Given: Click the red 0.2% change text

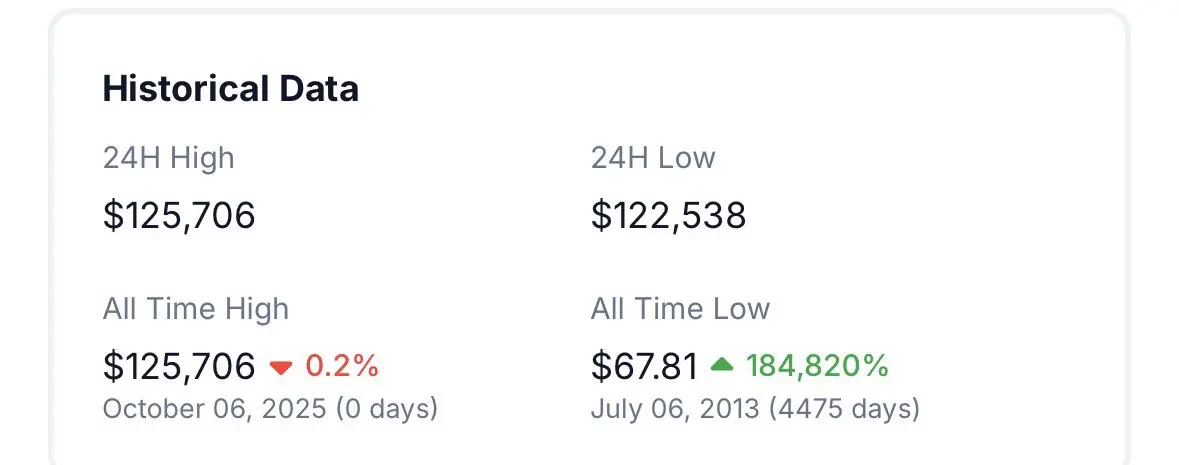Looking at the screenshot, I should (341, 367).
